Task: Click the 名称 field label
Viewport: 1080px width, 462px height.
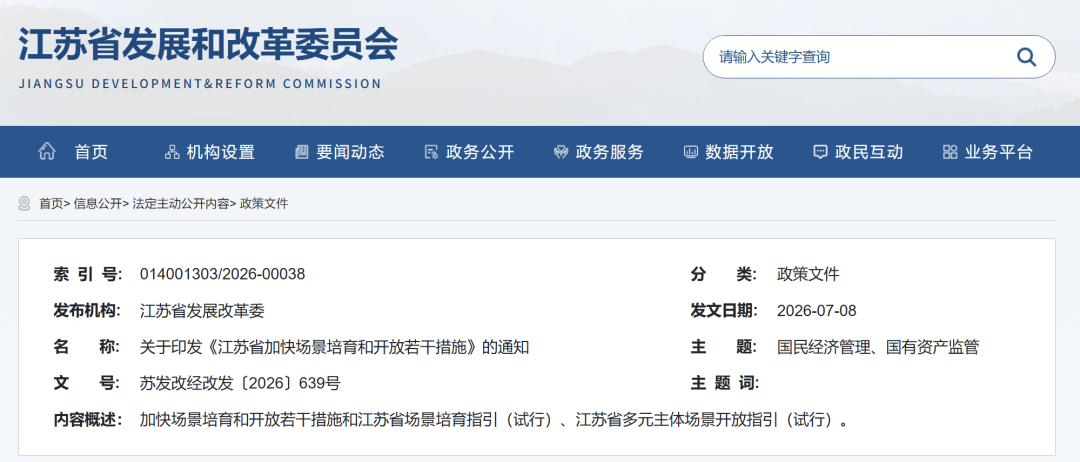Action: coord(87,347)
